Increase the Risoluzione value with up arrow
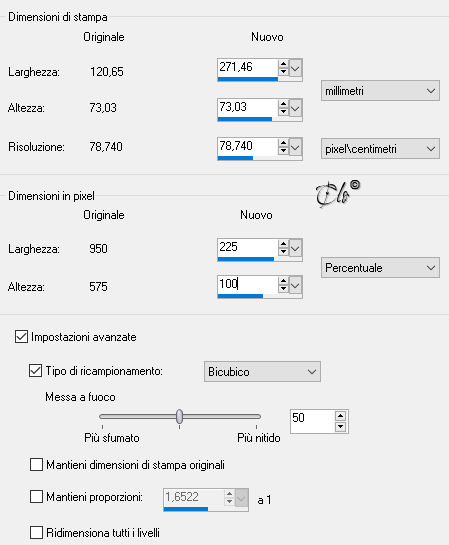 coord(283,143)
